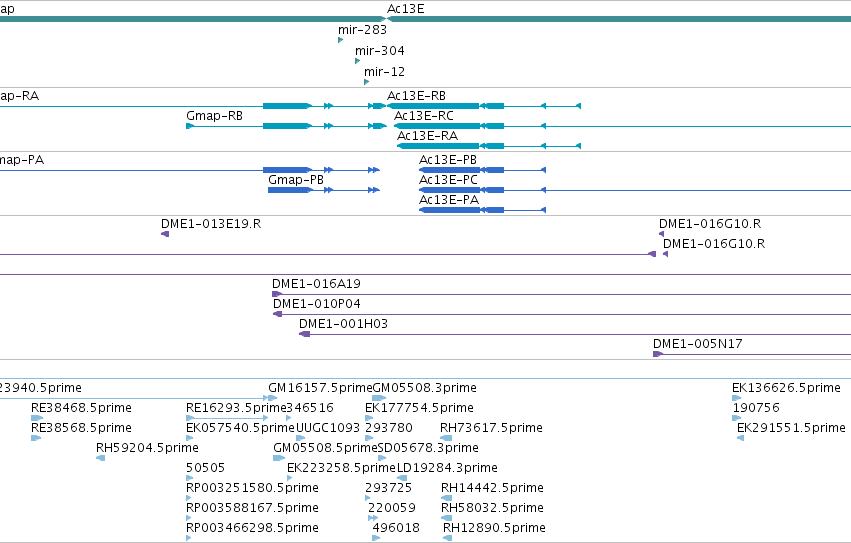Screen dimensions: 851x543
Task: Click the DME1-010P04 arrow glyph
Action: point(277,314)
